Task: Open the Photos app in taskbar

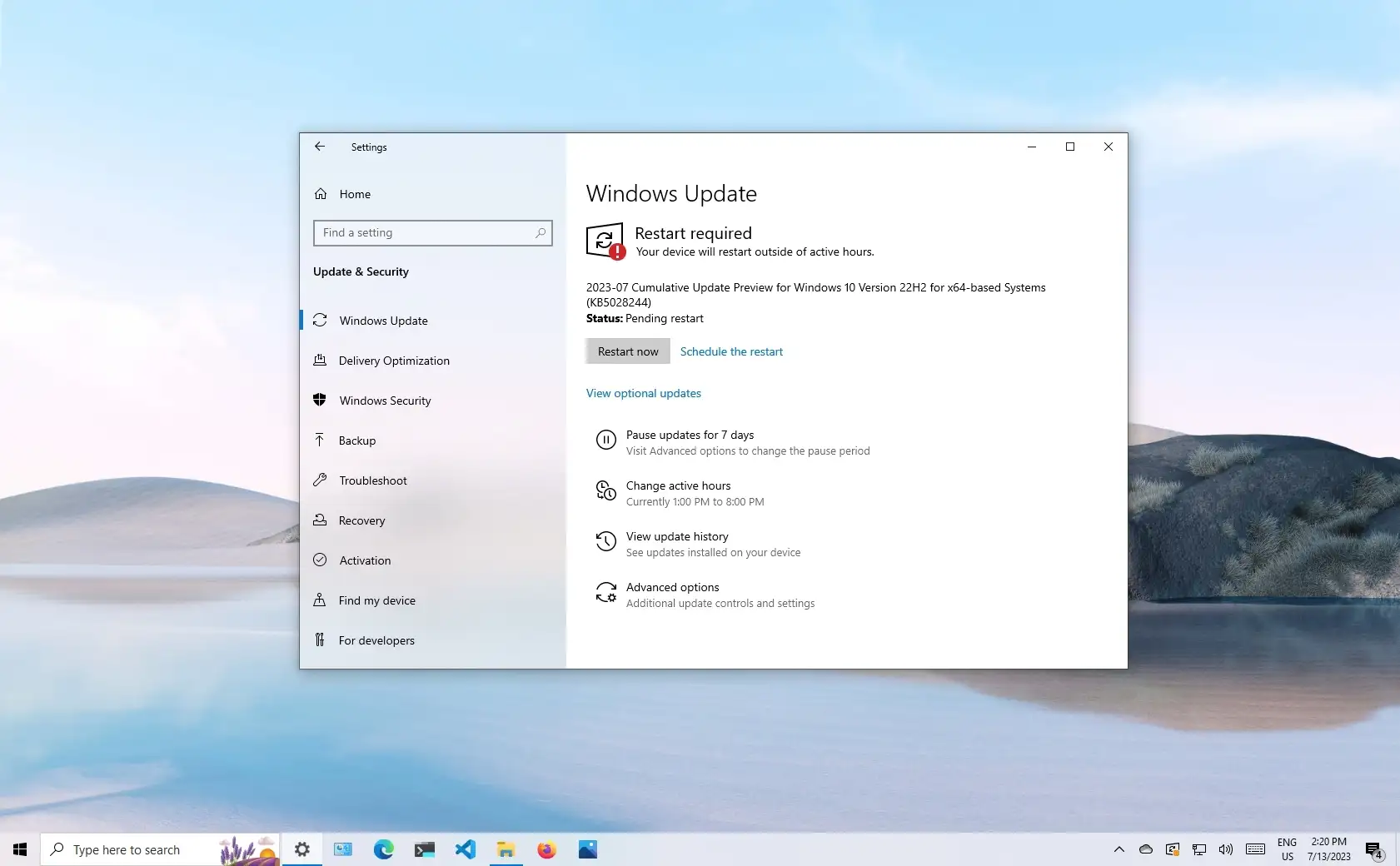Action: [587, 849]
